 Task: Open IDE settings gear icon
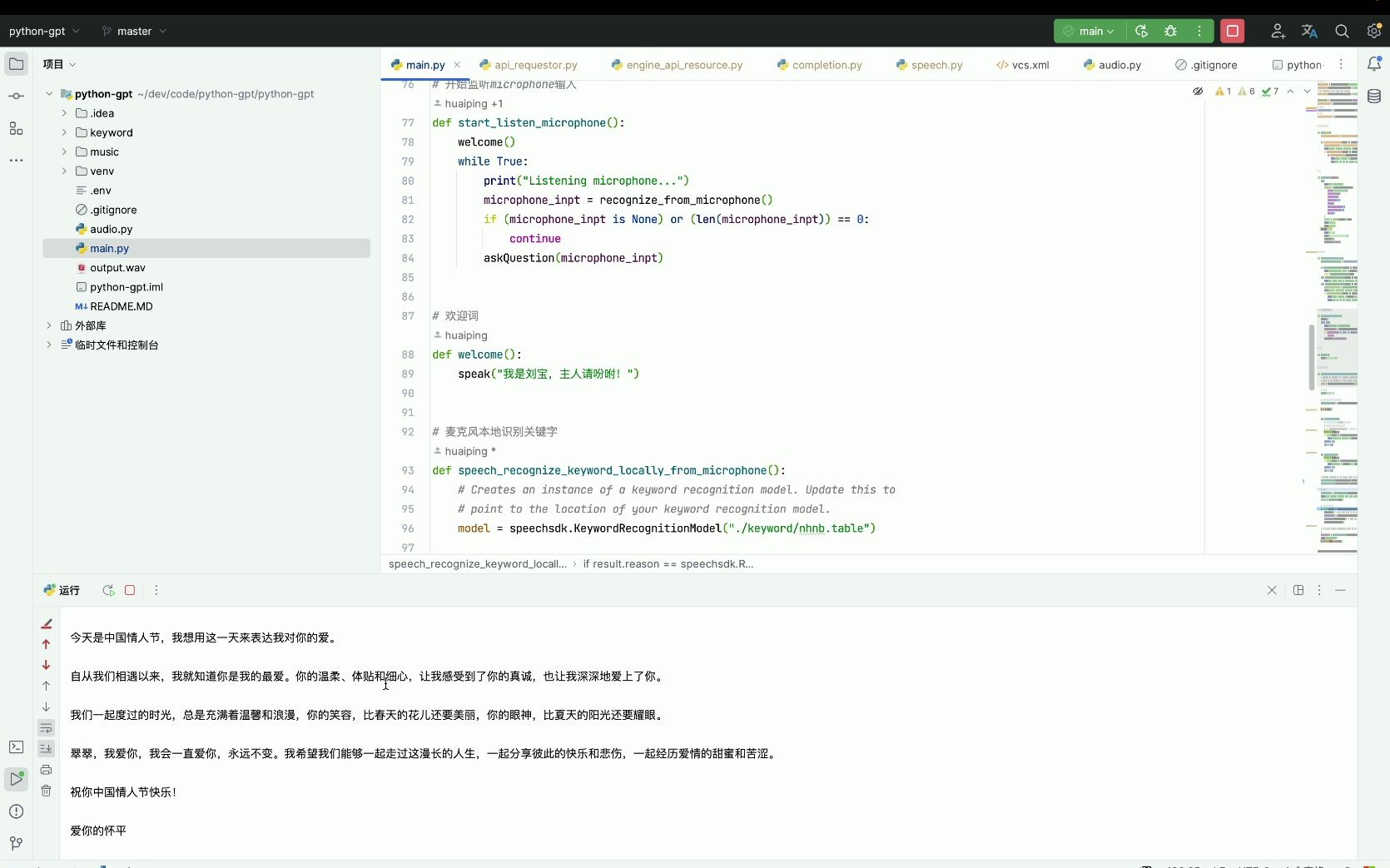click(x=1373, y=31)
